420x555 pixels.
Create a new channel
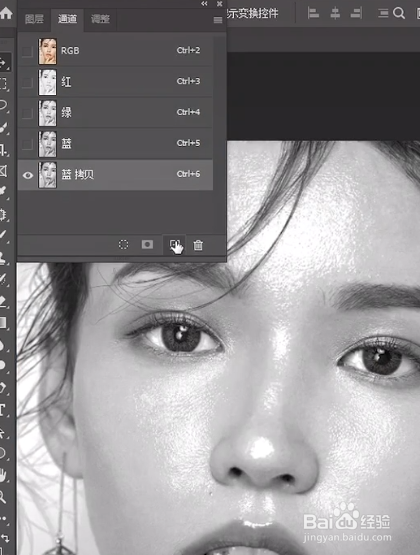[174, 245]
